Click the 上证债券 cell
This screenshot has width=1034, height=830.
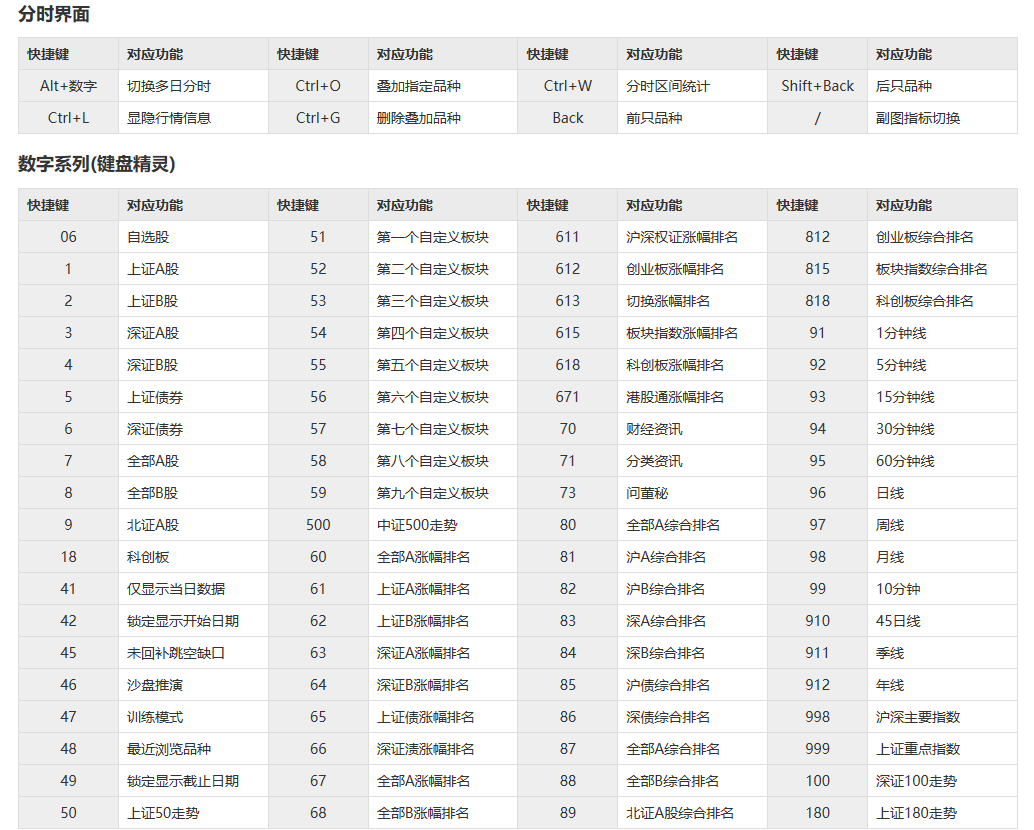[193, 397]
